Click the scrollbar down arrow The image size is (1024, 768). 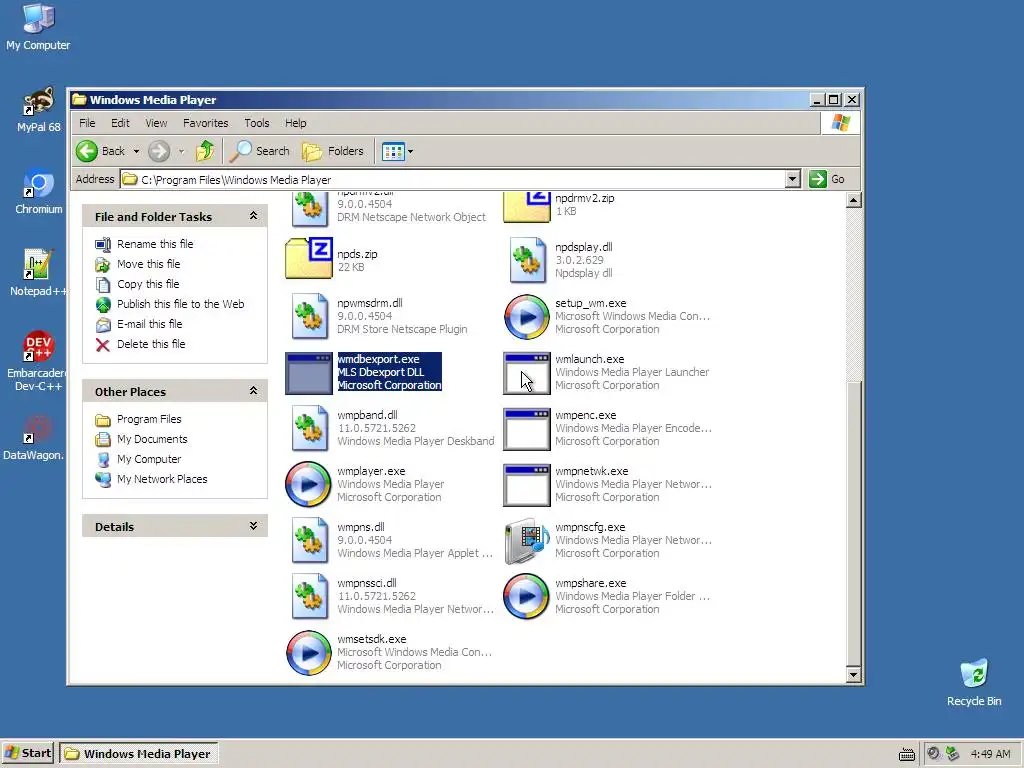coord(854,675)
